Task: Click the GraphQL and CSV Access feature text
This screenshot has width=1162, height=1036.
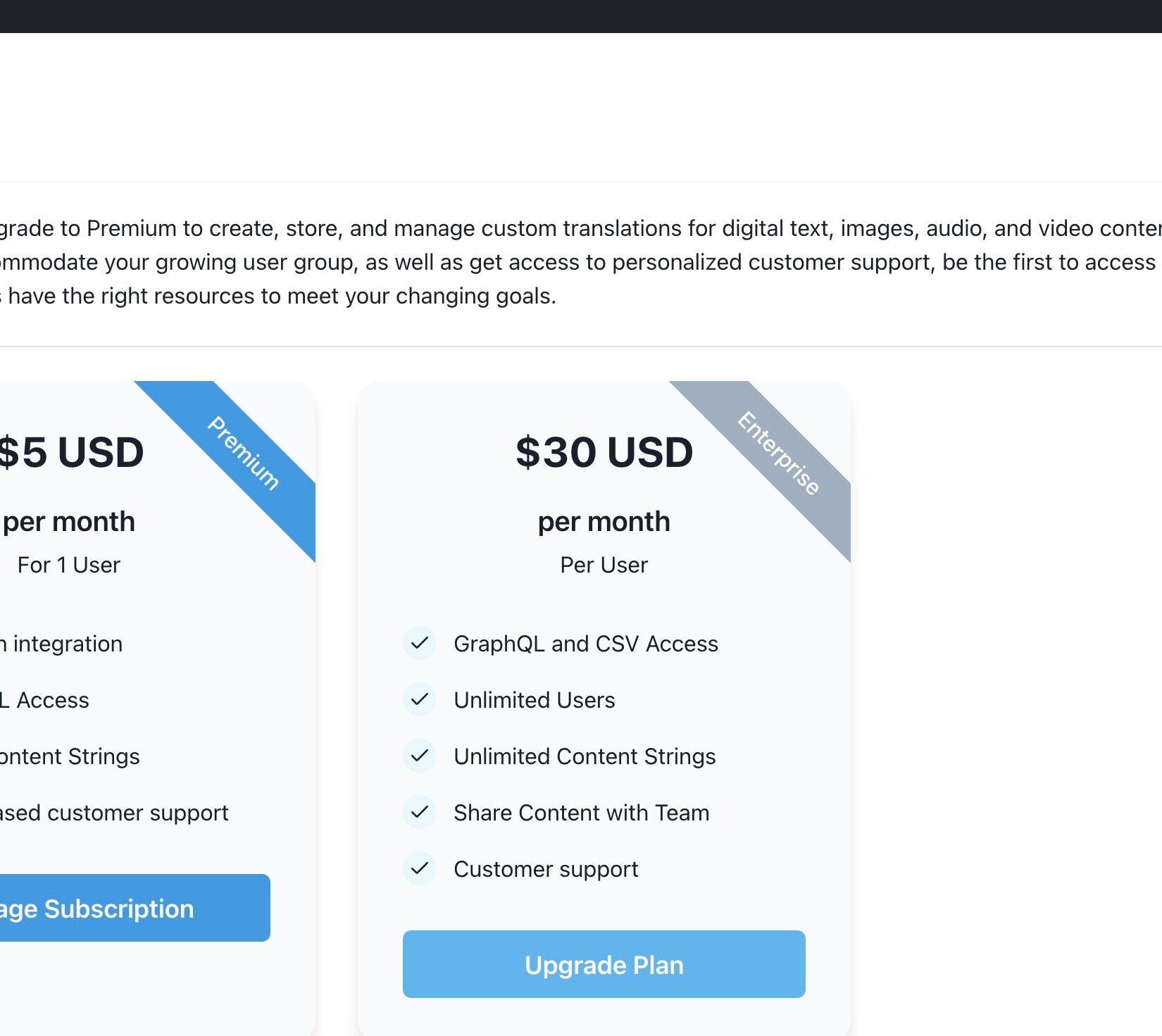Action: [585, 644]
